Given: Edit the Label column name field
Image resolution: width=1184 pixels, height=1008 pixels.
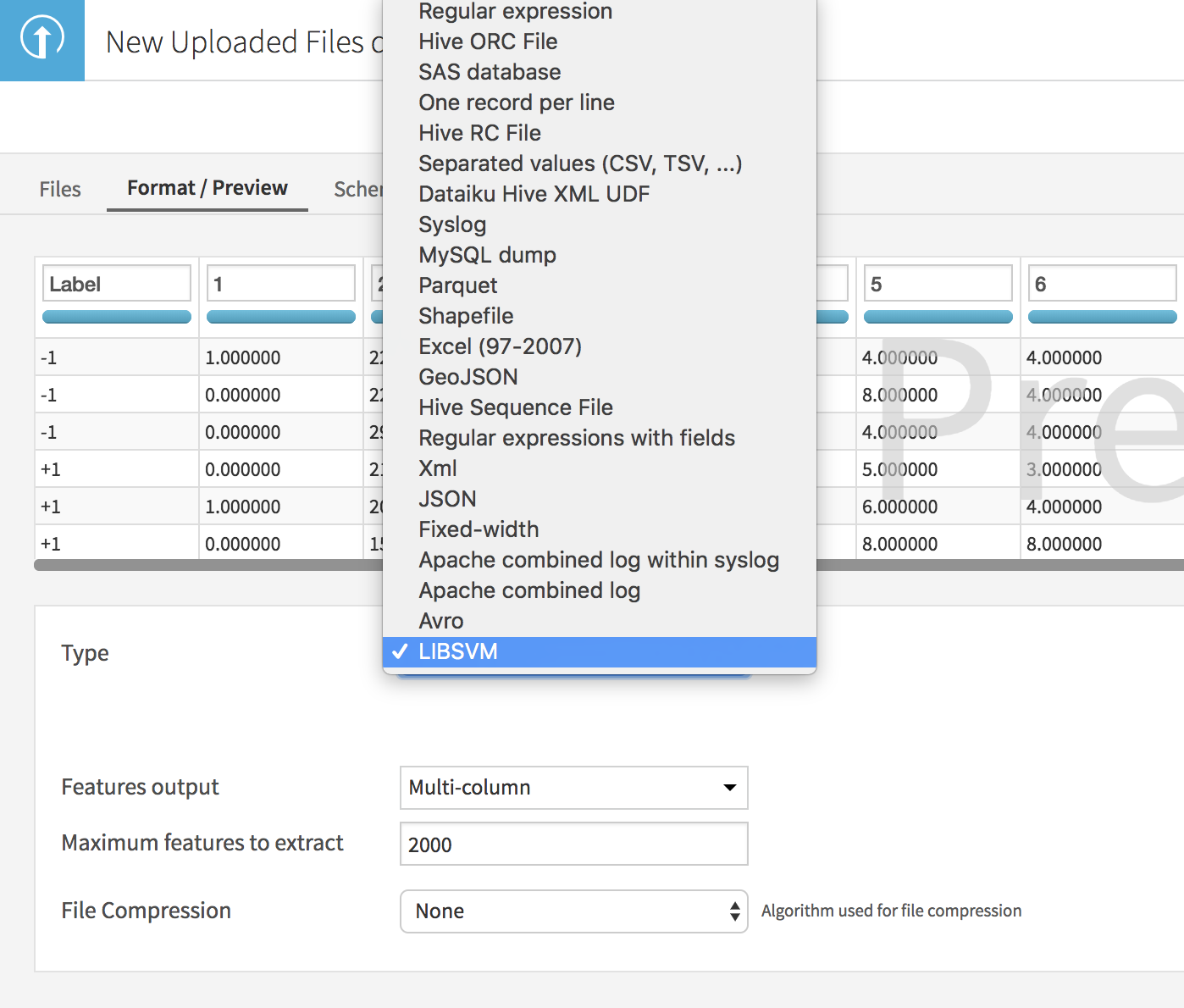Looking at the screenshot, I should click(117, 284).
